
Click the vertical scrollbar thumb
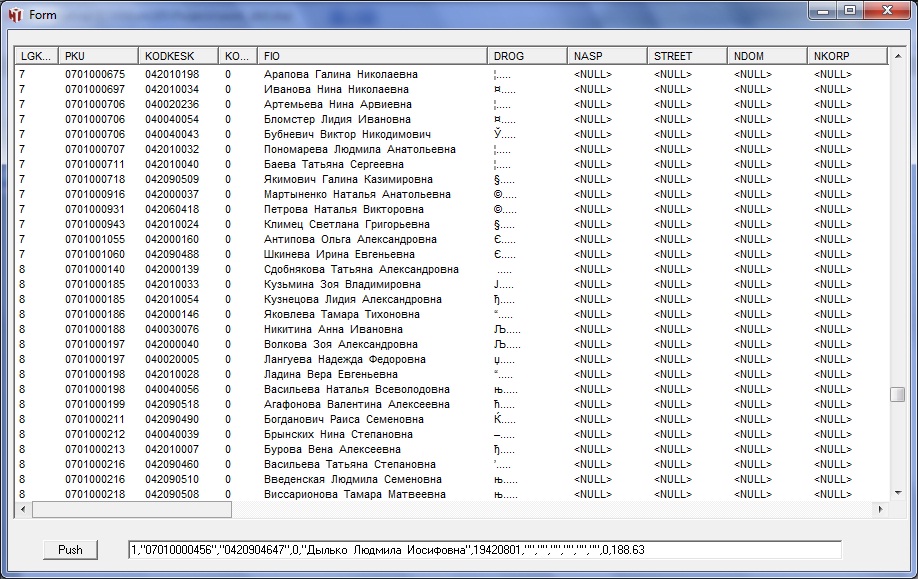click(897, 394)
